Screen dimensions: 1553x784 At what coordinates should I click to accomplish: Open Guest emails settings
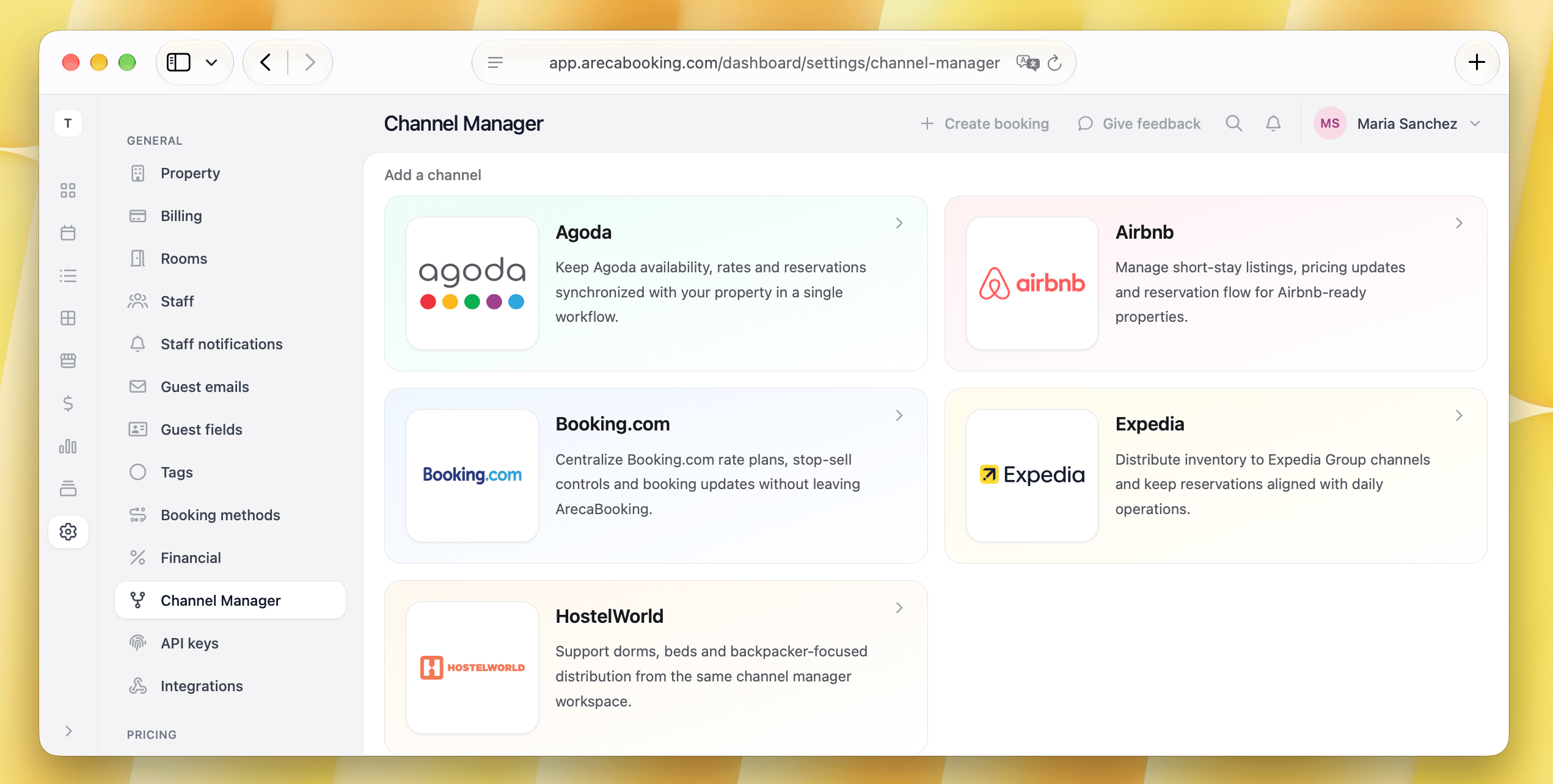tap(230, 387)
